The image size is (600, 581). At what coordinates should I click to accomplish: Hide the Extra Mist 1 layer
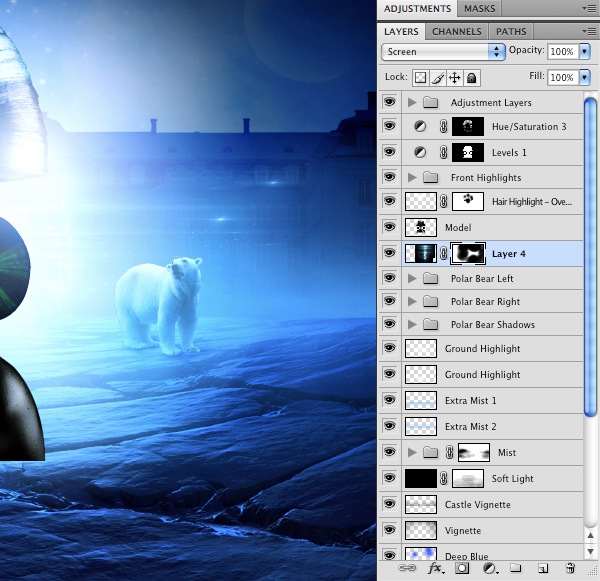point(390,400)
